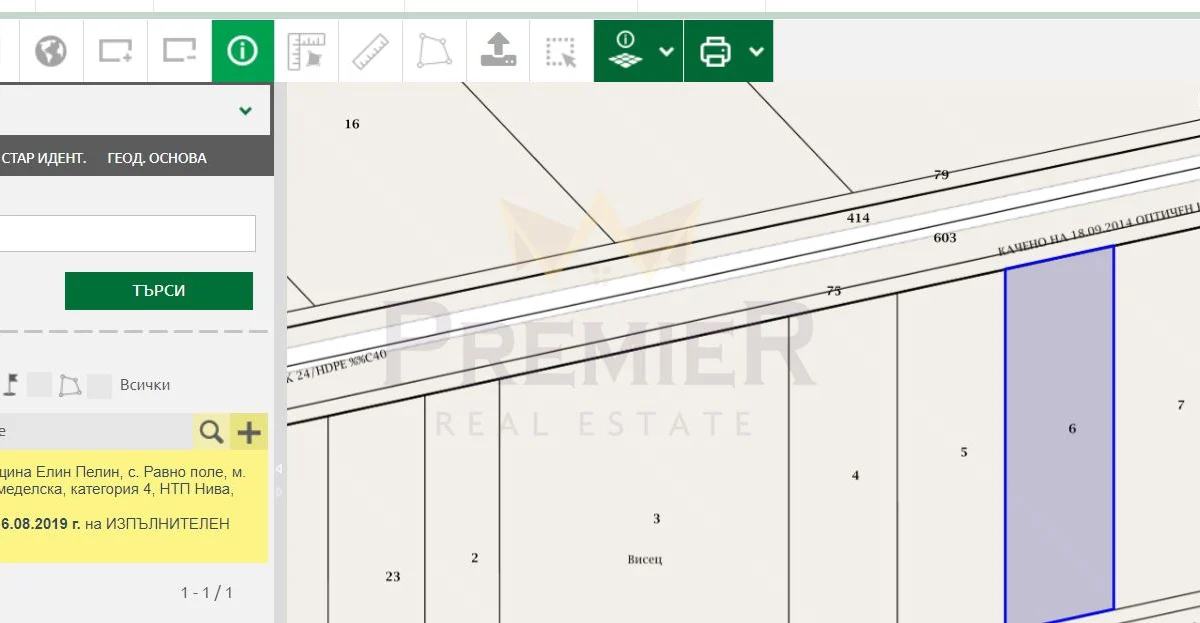Viewport: 1200px width, 623px height.
Task: Select the zoom-in rectangle tool
Action: click(115, 51)
